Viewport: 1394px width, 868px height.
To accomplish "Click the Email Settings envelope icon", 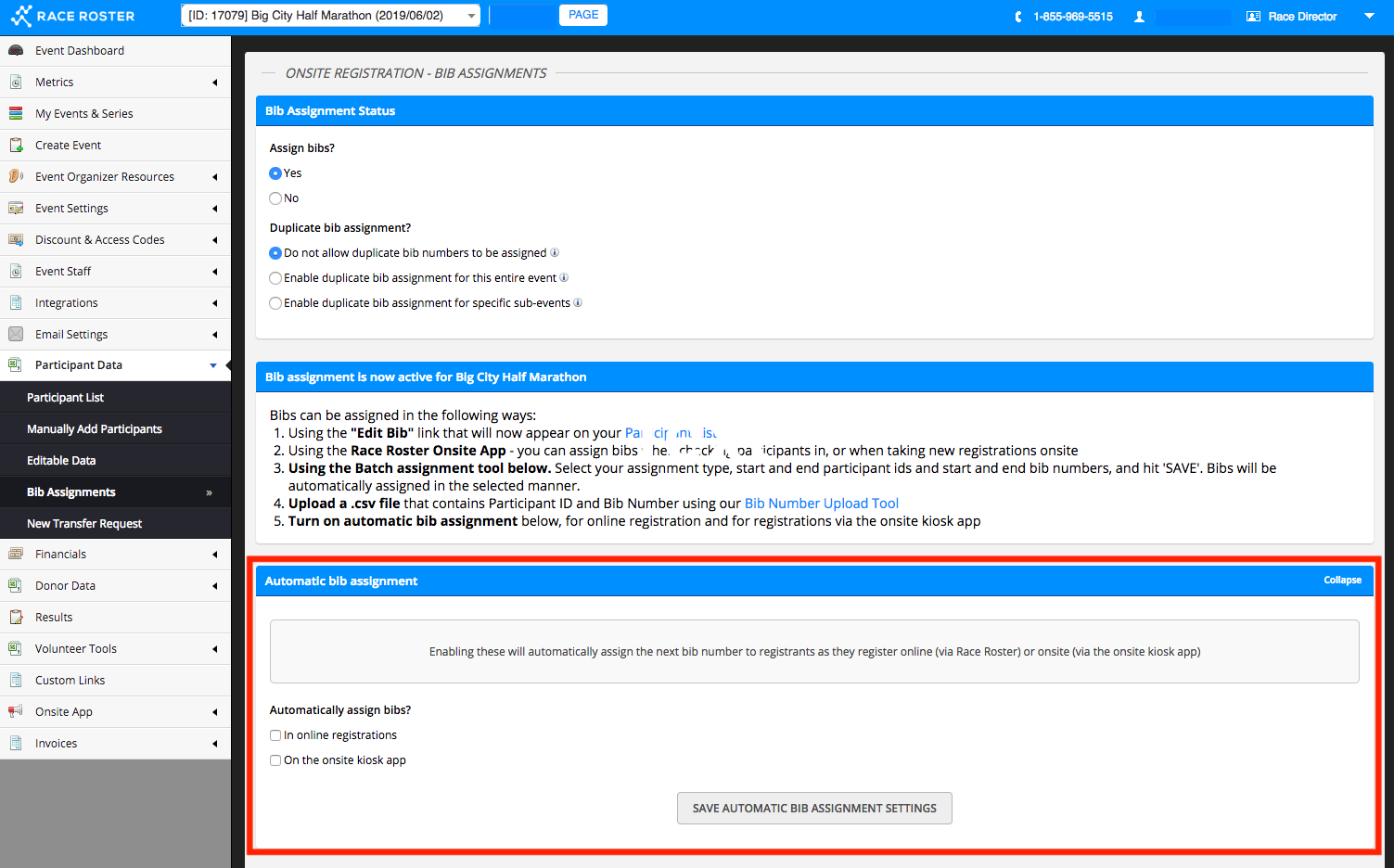I will (x=16, y=334).
